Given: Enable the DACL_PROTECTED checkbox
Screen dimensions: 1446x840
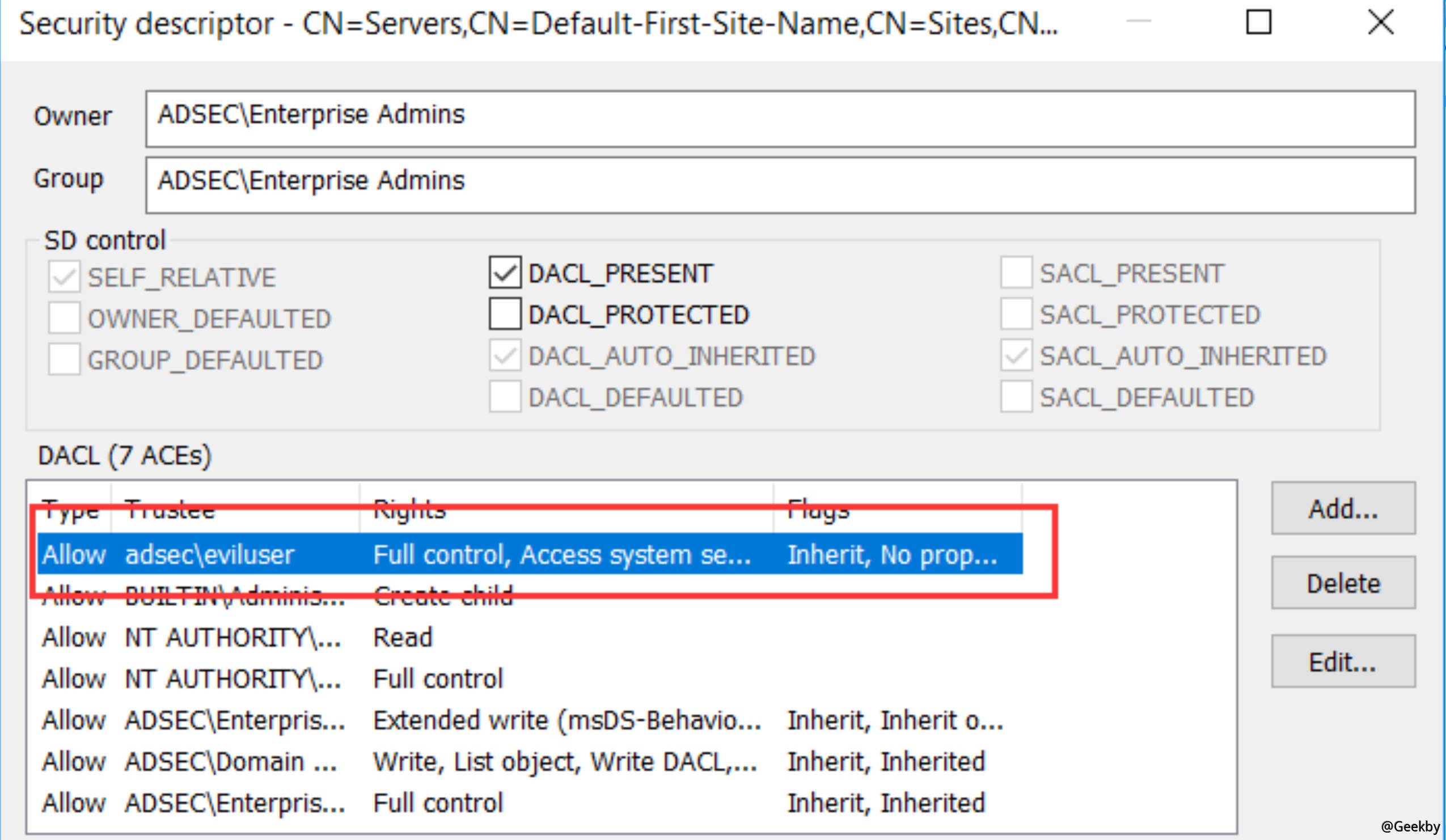Looking at the screenshot, I should pos(505,314).
